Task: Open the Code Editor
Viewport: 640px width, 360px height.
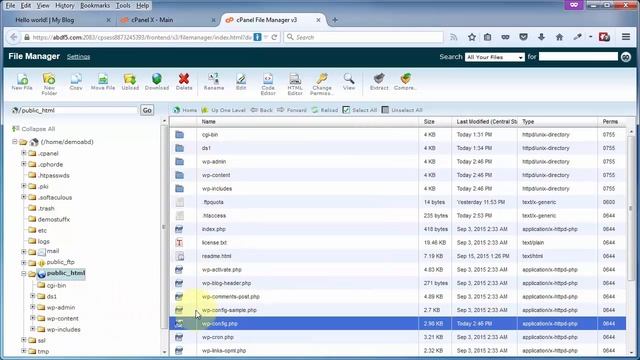Action: (268, 84)
